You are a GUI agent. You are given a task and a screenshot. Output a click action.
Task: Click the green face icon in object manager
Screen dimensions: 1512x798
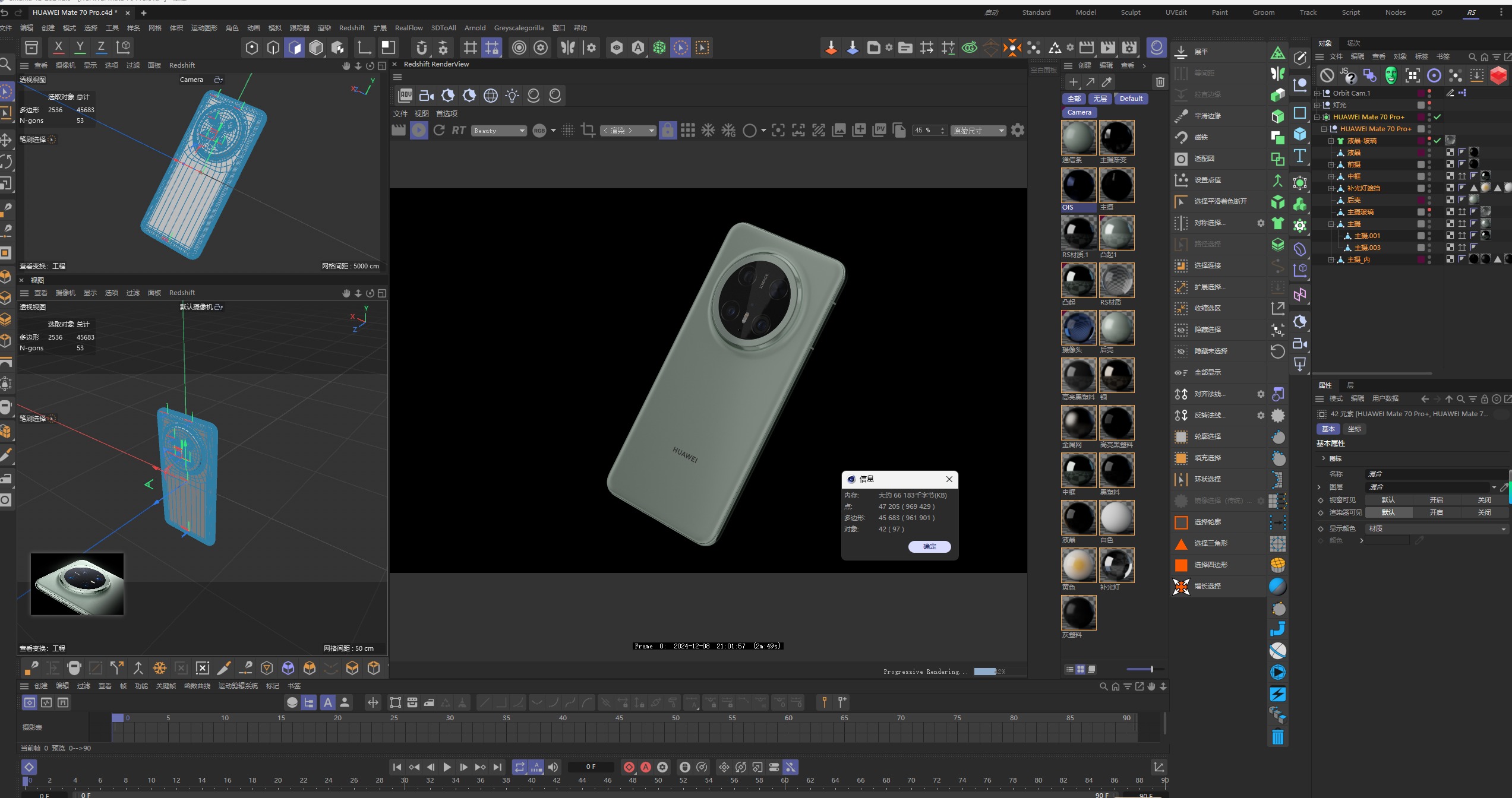[1391, 75]
